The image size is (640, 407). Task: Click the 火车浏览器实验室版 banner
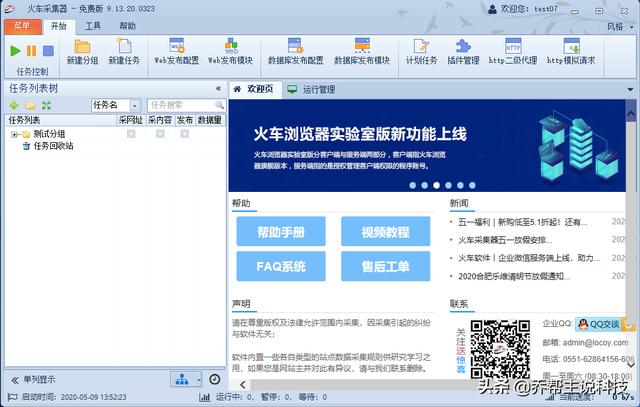pos(427,145)
